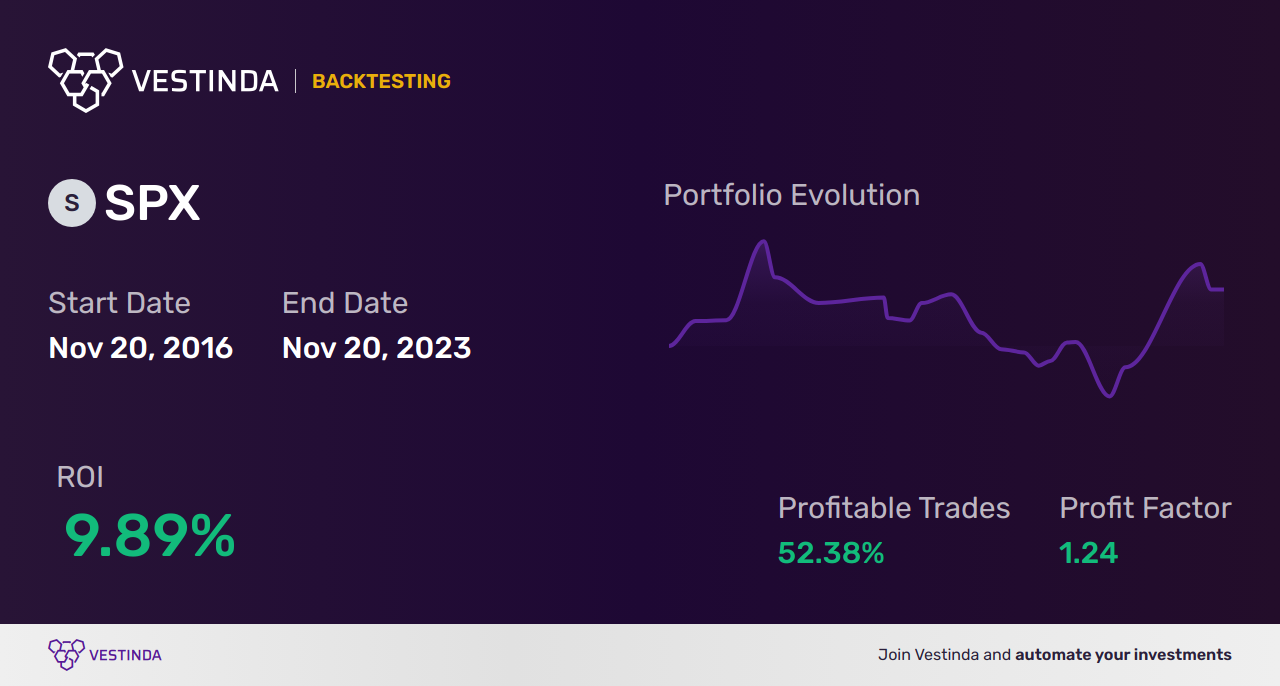Click the small Vestinda logo in footer

pos(66,654)
